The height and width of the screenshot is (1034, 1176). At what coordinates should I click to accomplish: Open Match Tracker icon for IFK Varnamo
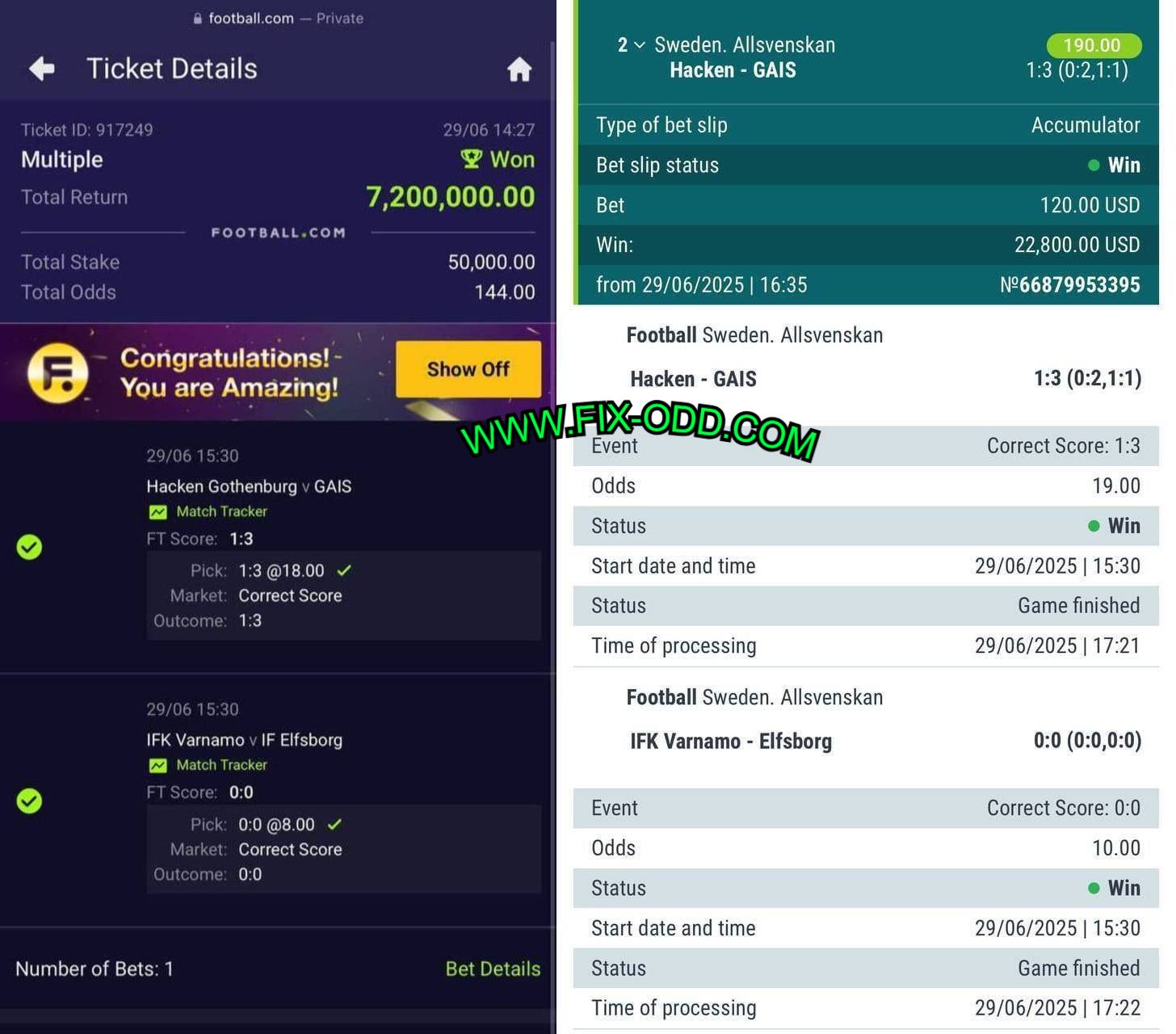pos(157,766)
